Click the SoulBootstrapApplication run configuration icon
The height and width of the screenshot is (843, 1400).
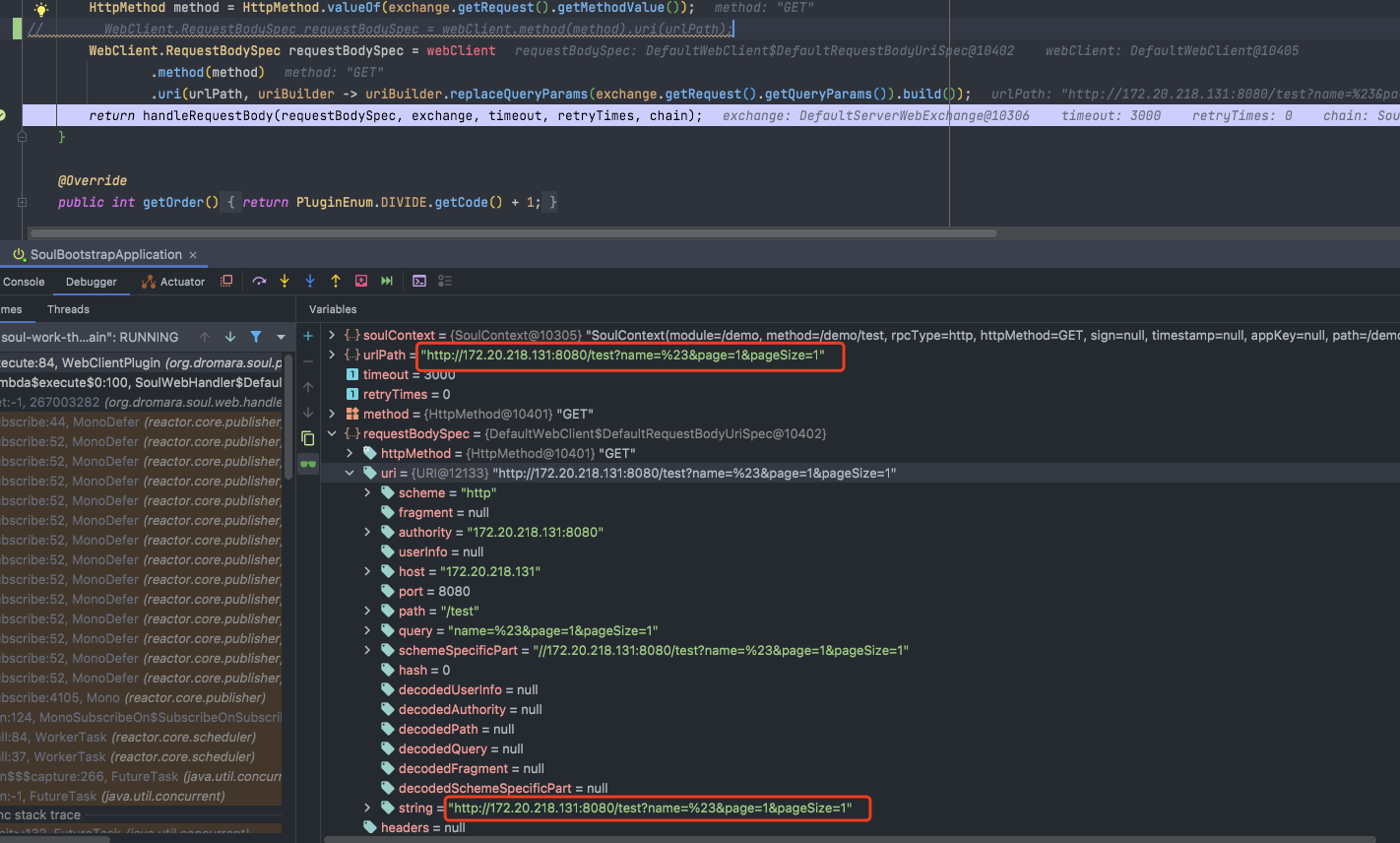(x=19, y=255)
